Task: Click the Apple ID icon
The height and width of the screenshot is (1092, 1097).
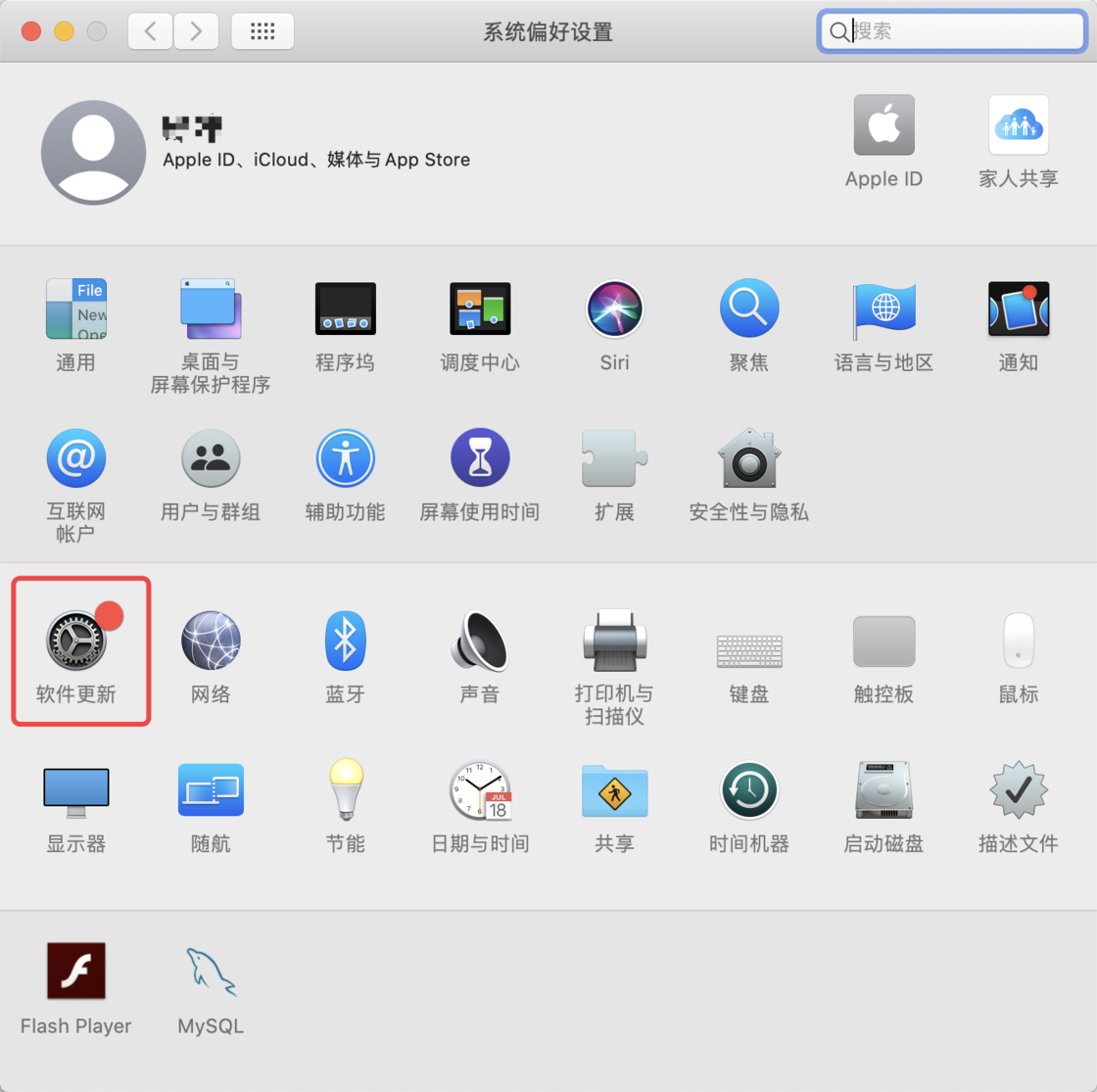Action: (x=883, y=125)
